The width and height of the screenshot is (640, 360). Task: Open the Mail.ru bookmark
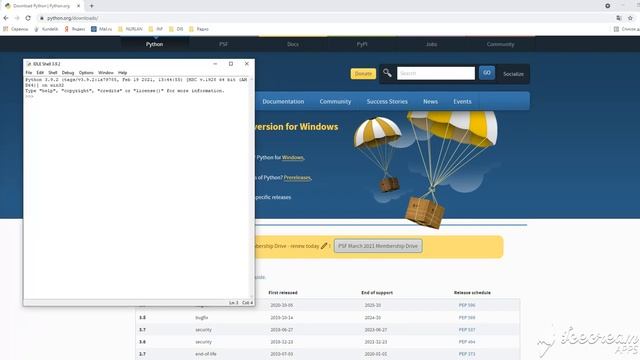pyautogui.click(x=101, y=29)
